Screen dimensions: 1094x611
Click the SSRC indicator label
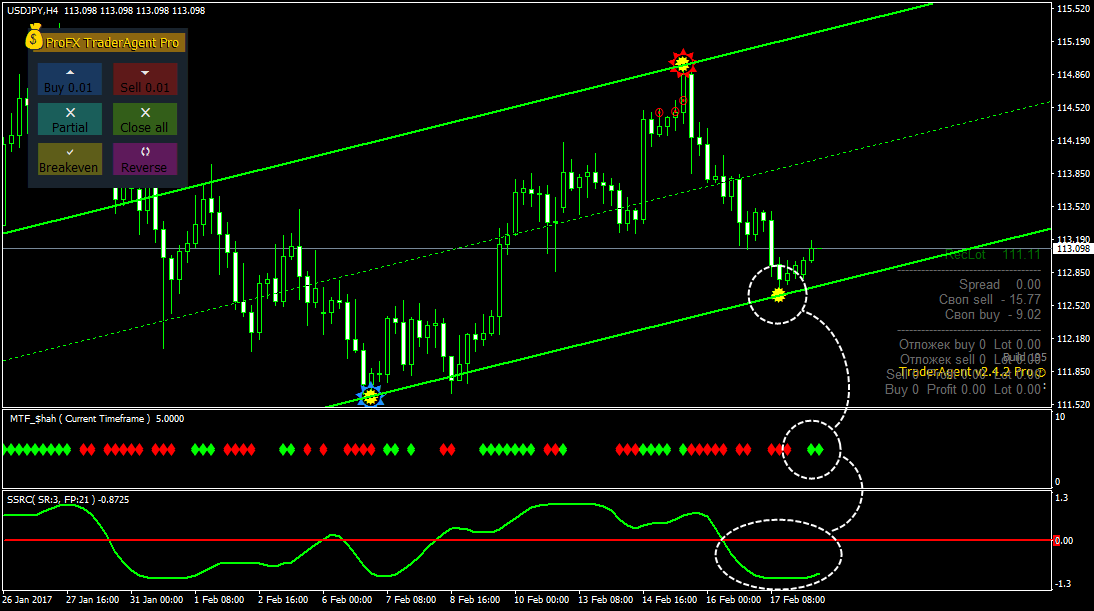68,499
